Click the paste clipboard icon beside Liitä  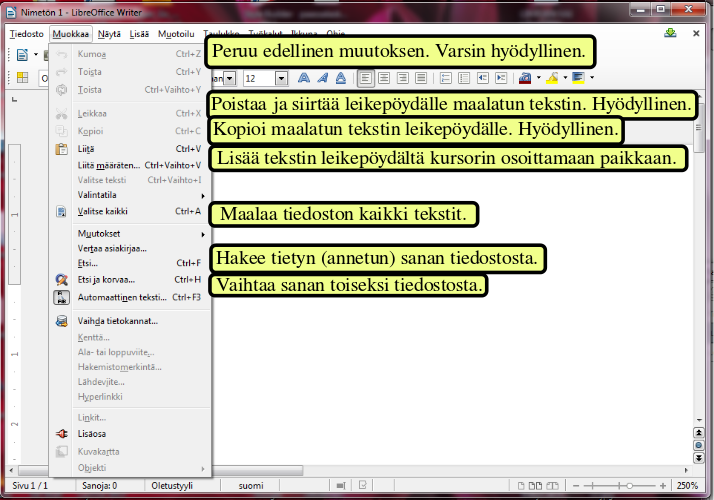click(61, 149)
